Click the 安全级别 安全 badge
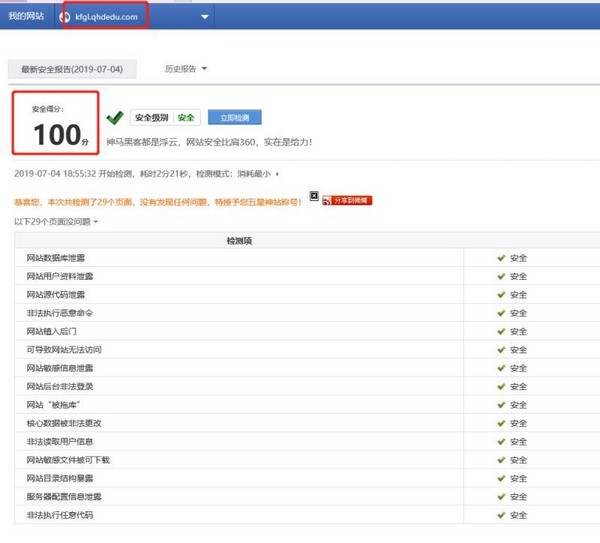The image size is (600, 543). click(x=165, y=117)
